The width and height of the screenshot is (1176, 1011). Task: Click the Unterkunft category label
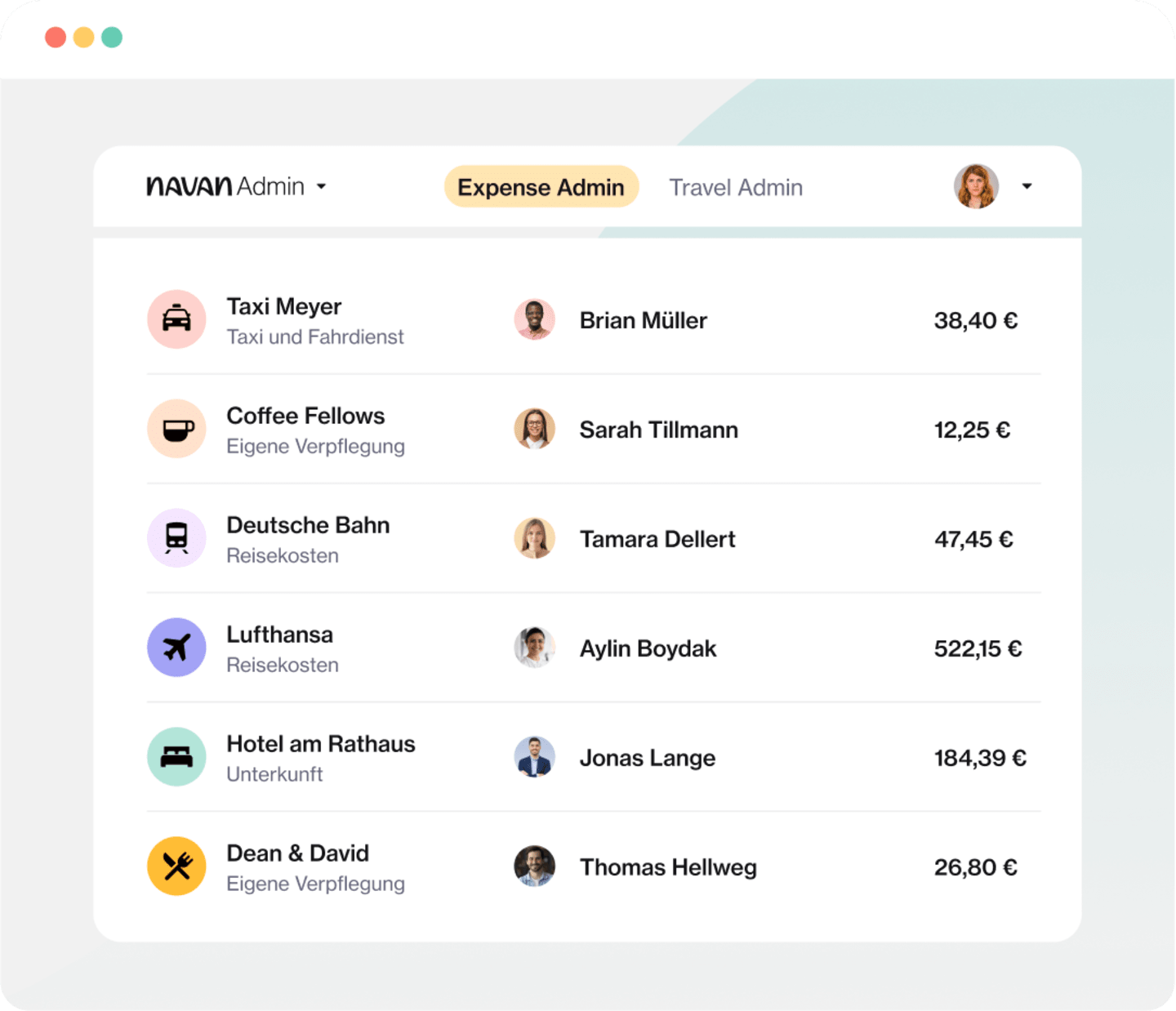(x=274, y=774)
